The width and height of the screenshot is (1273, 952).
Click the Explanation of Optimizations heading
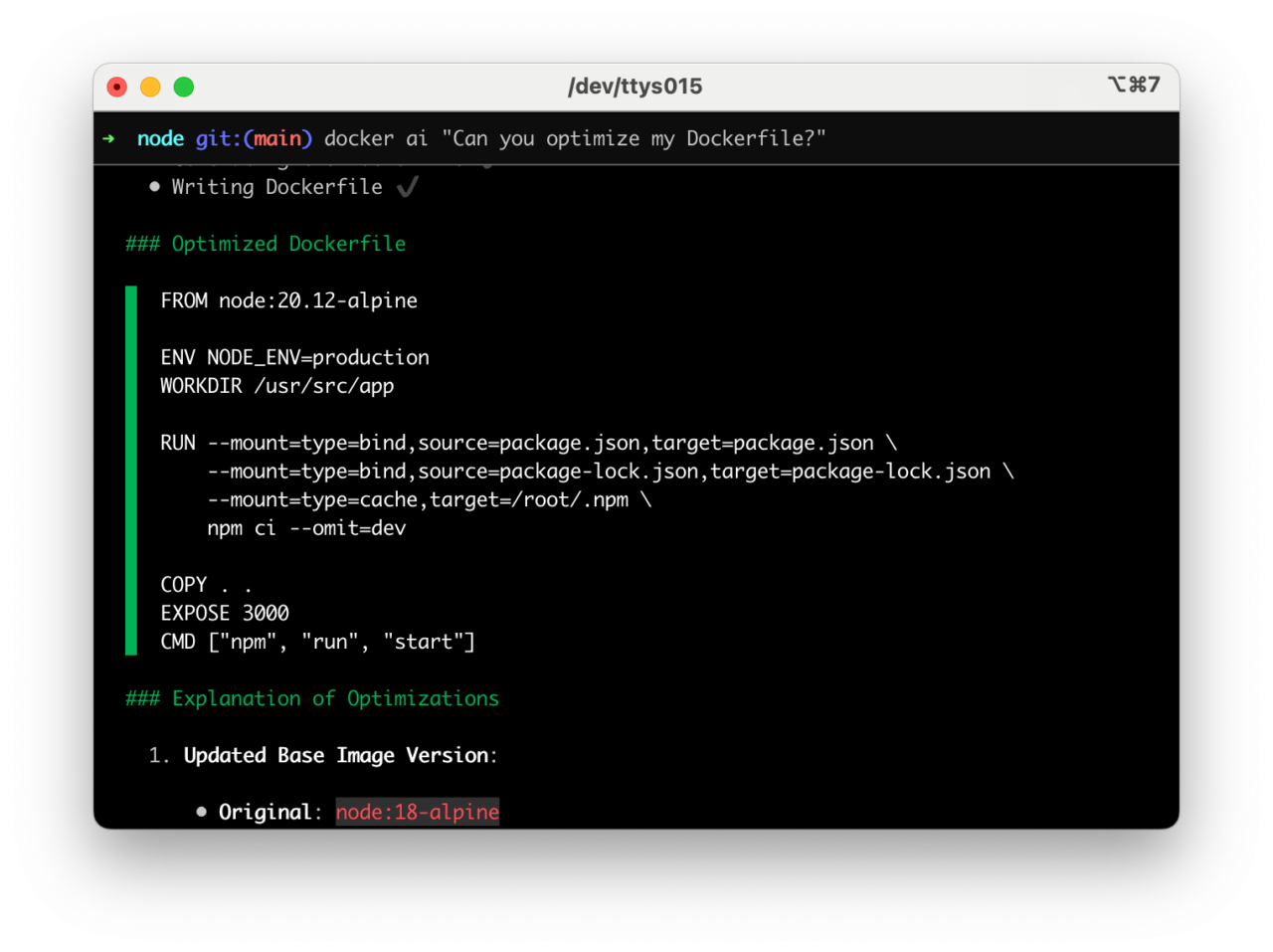click(x=312, y=698)
